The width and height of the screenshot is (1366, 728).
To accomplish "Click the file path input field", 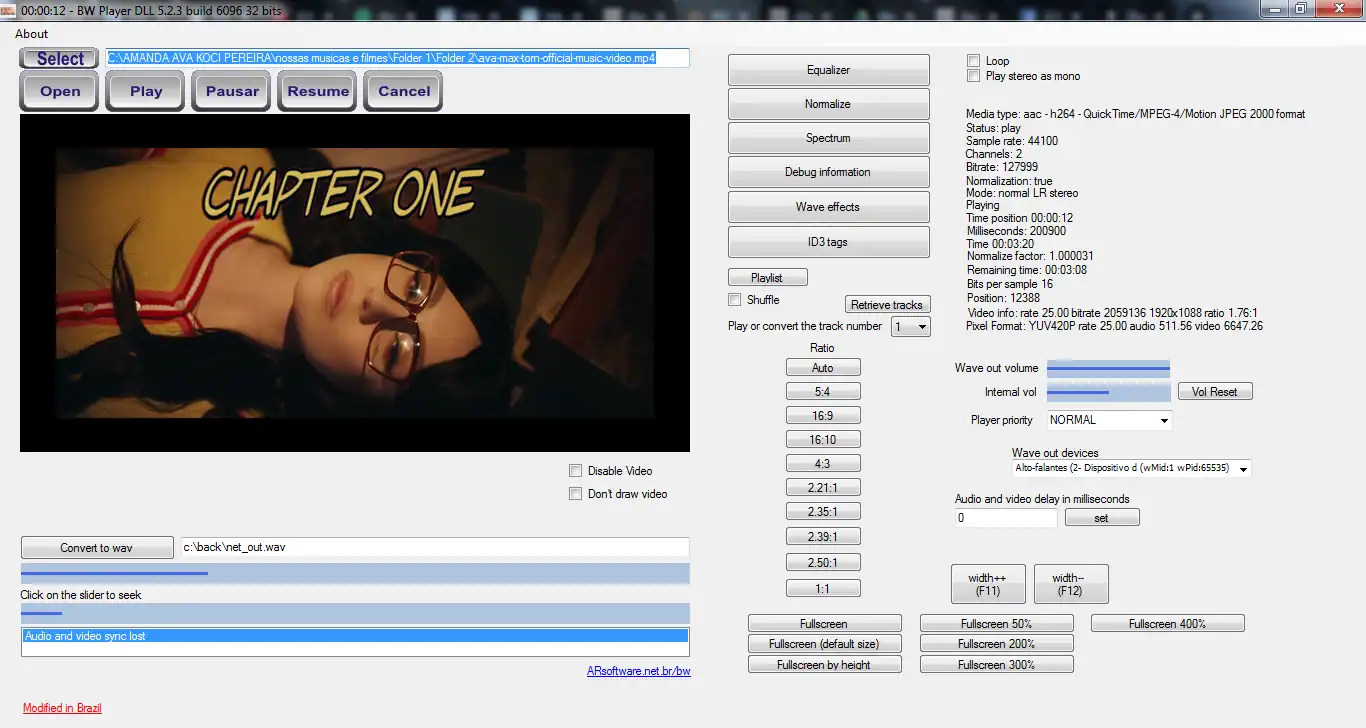I will coord(398,58).
